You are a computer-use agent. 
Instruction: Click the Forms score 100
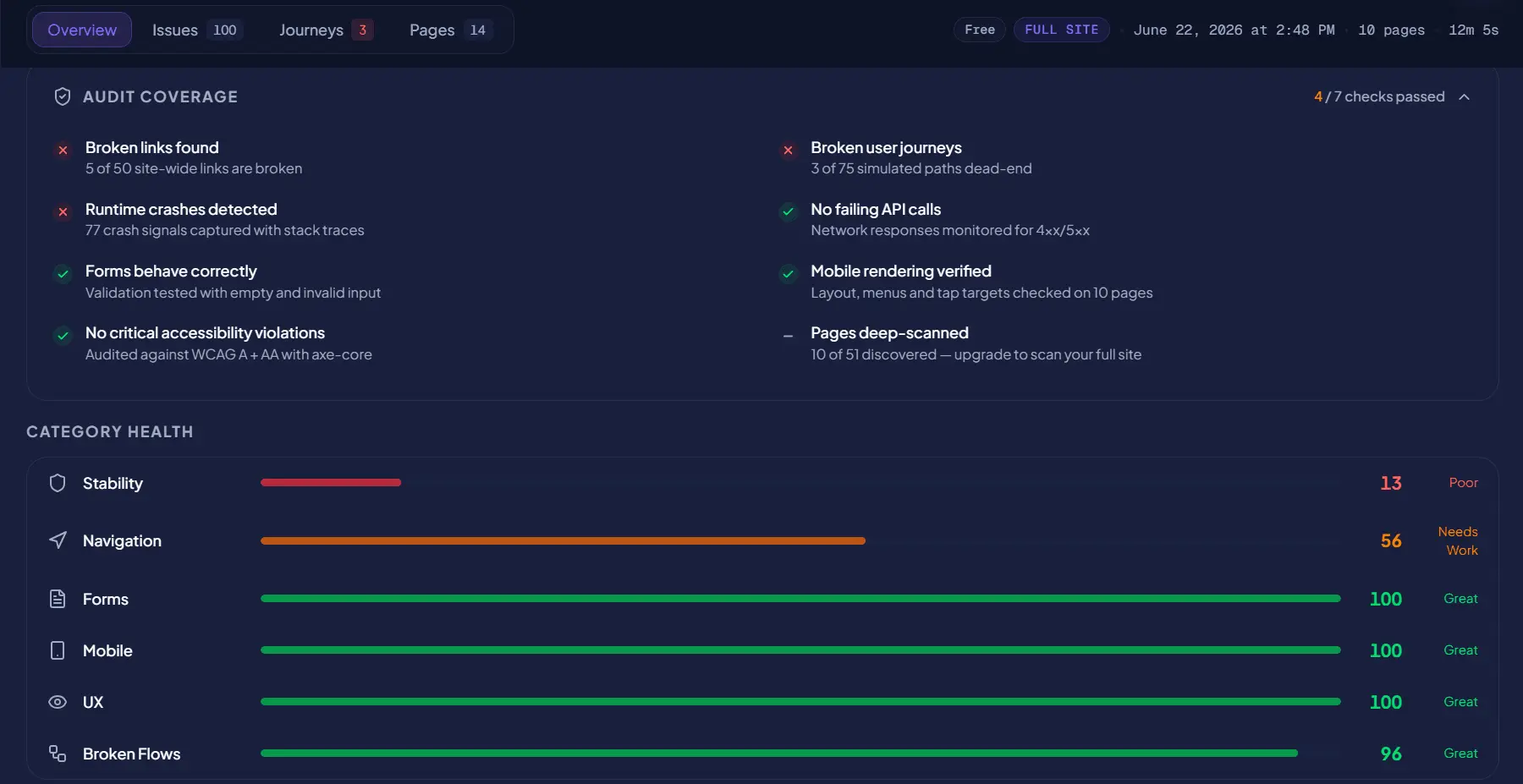[x=1386, y=599]
